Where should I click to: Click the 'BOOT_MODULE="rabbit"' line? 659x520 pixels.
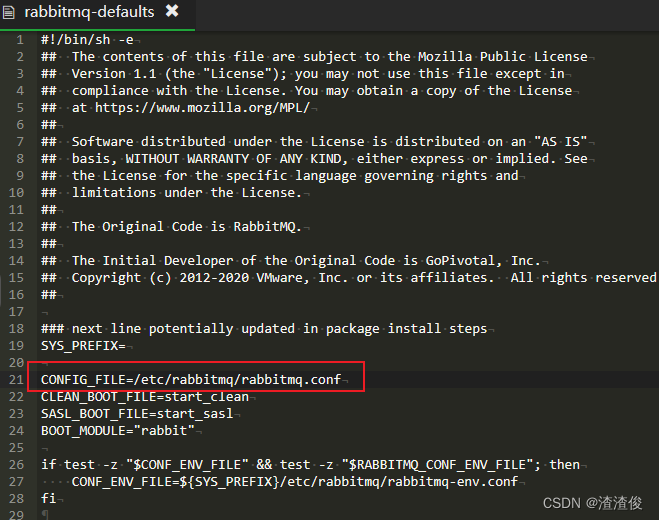pos(118,430)
